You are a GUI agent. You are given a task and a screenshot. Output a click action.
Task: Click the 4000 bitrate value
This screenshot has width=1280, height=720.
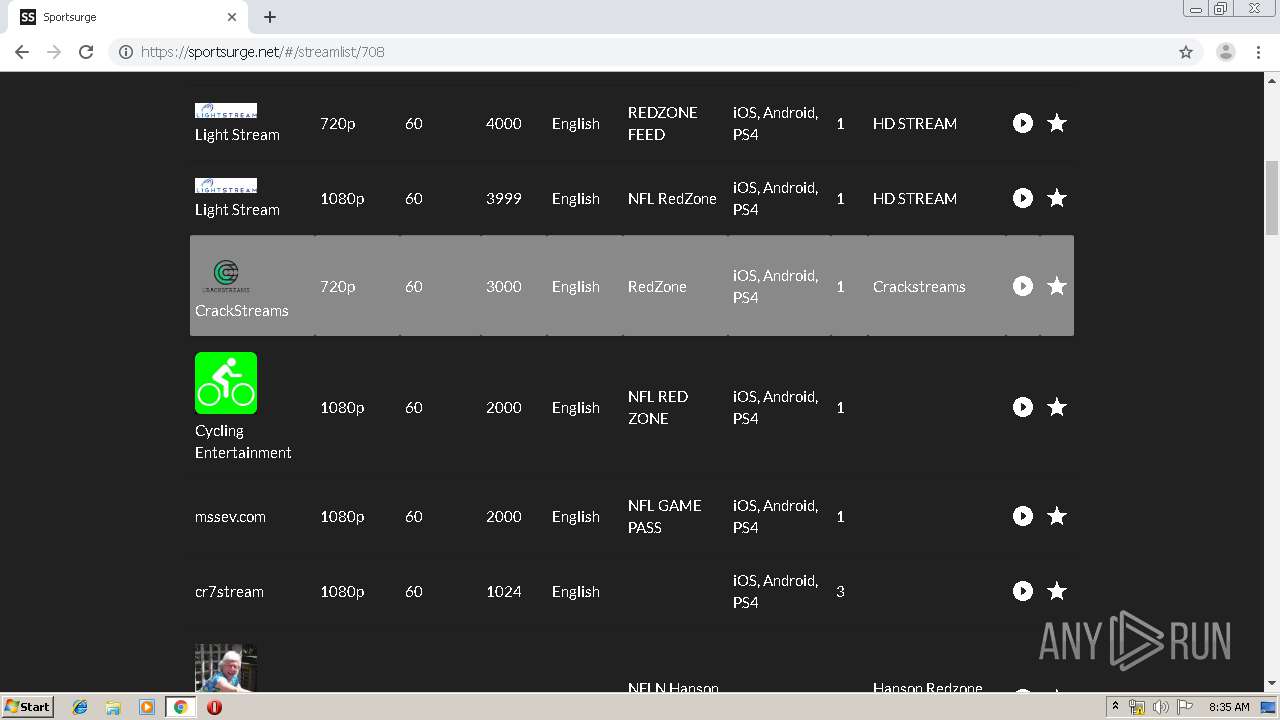[x=504, y=124]
